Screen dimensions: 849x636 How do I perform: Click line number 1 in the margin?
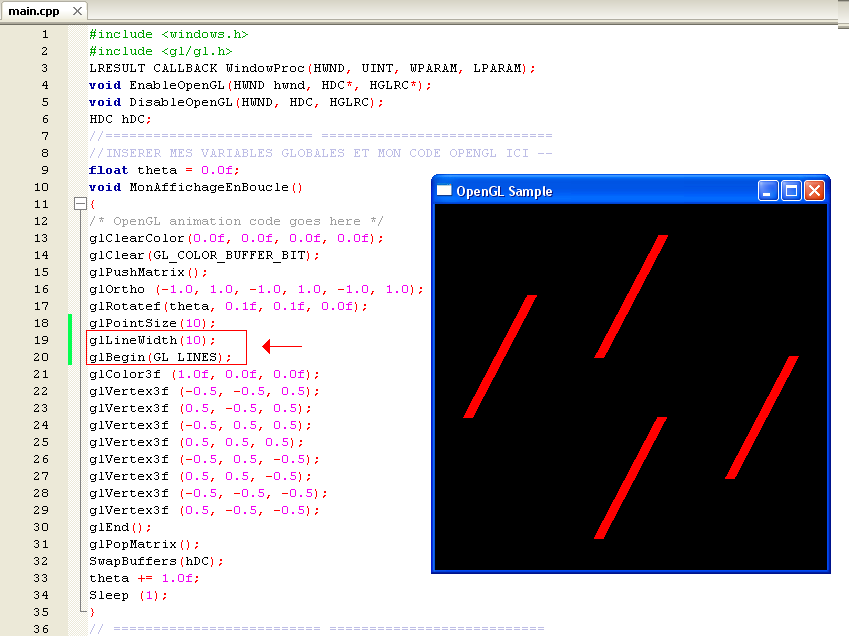point(45,34)
